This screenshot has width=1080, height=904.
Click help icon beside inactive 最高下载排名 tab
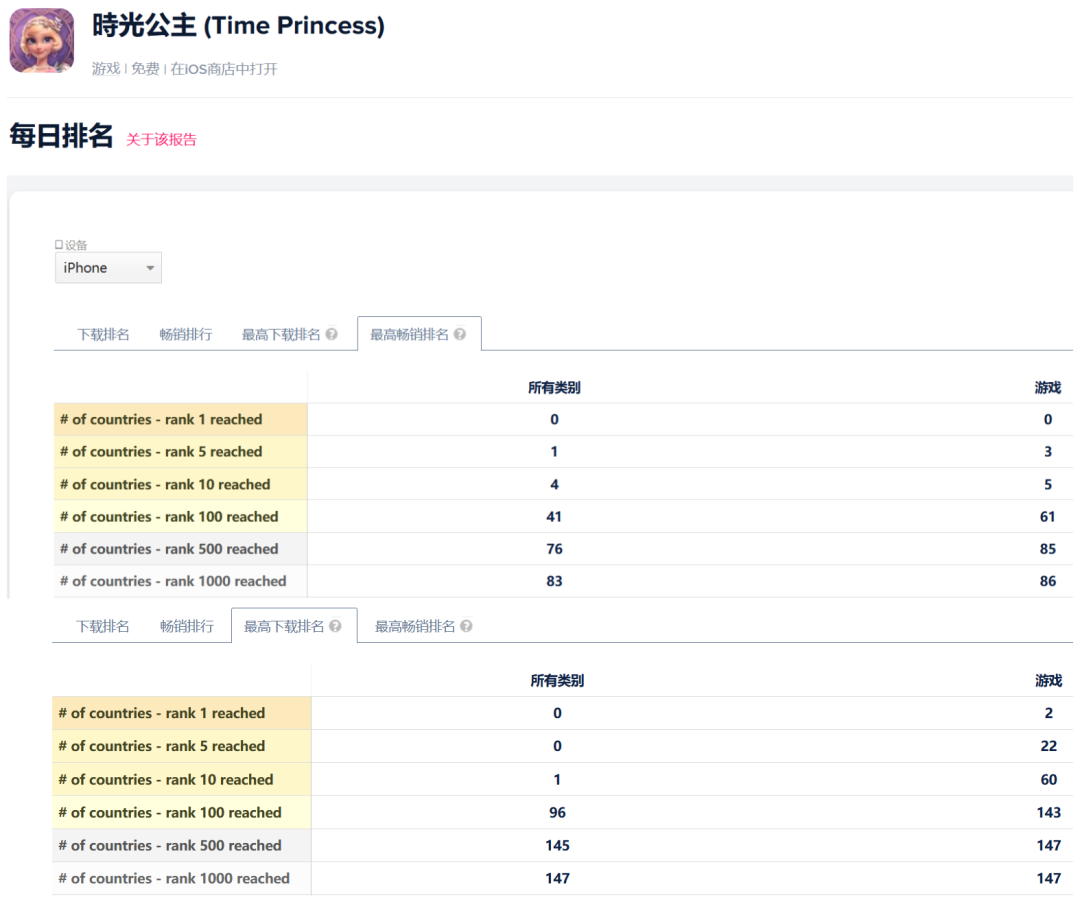331,335
